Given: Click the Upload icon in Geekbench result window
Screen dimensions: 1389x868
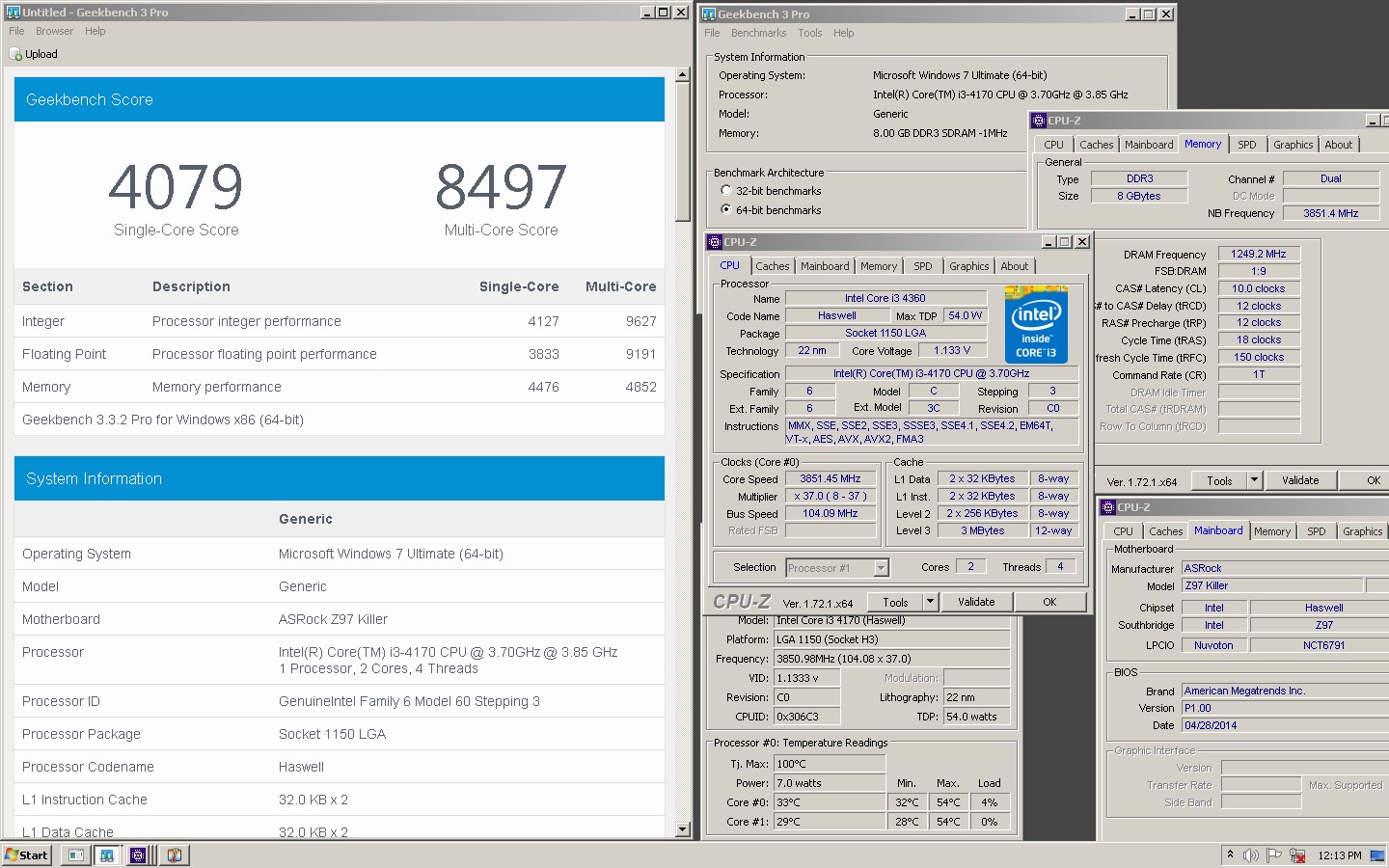Looking at the screenshot, I should pos(15,55).
